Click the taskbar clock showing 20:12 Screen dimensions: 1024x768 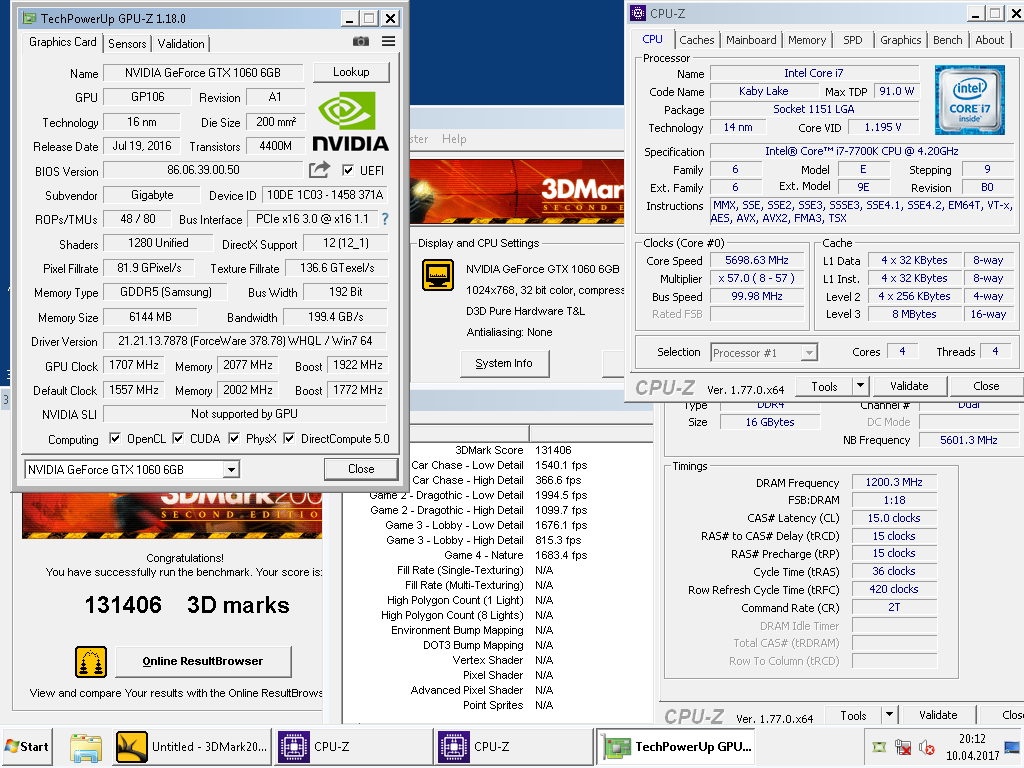click(x=972, y=739)
